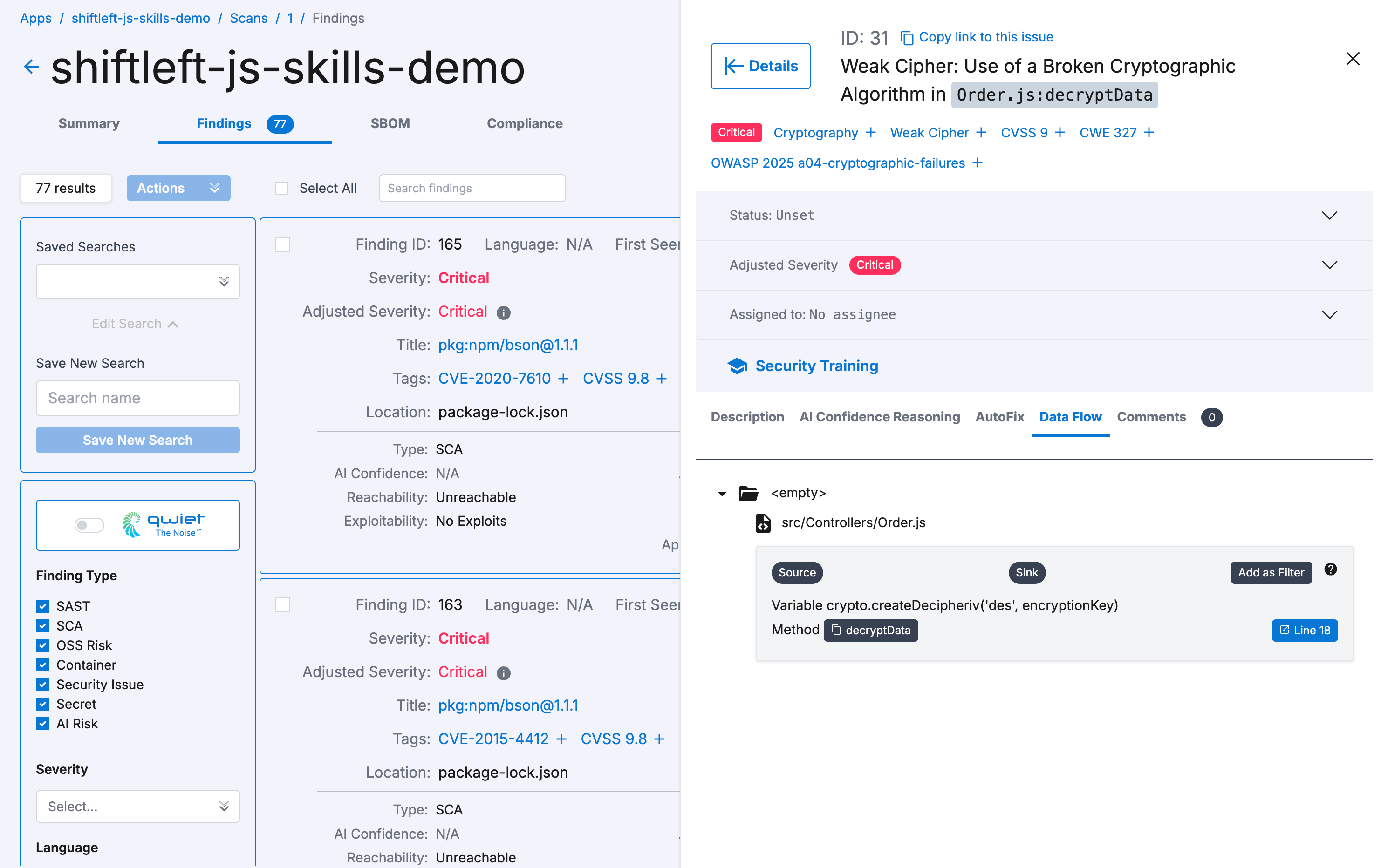Toggle the Qwiet The Noise switch
The width and height of the screenshot is (1381, 868).
[89, 525]
